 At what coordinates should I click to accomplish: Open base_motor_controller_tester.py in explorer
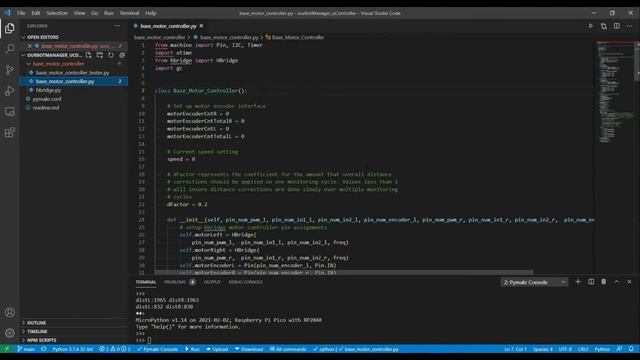click(x=73, y=73)
